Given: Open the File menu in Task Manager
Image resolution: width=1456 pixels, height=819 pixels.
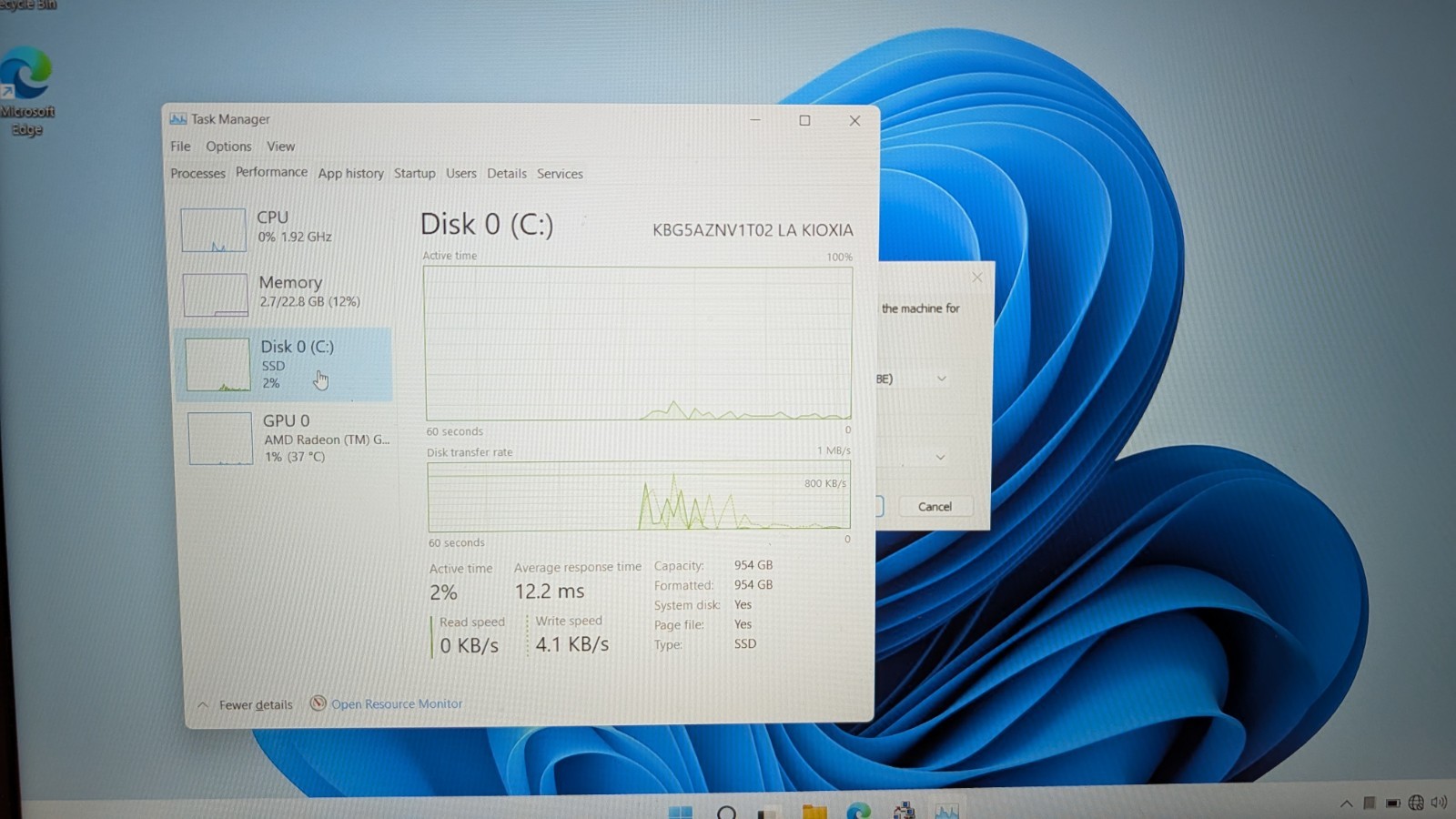Looking at the screenshot, I should click(x=180, y=147).
